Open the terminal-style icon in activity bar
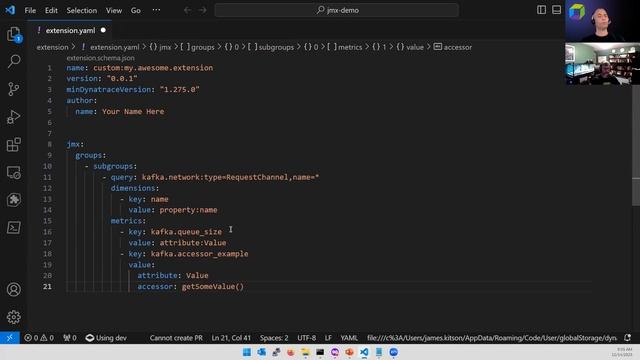The image size is (640, 360). click(x=13, y=228)
